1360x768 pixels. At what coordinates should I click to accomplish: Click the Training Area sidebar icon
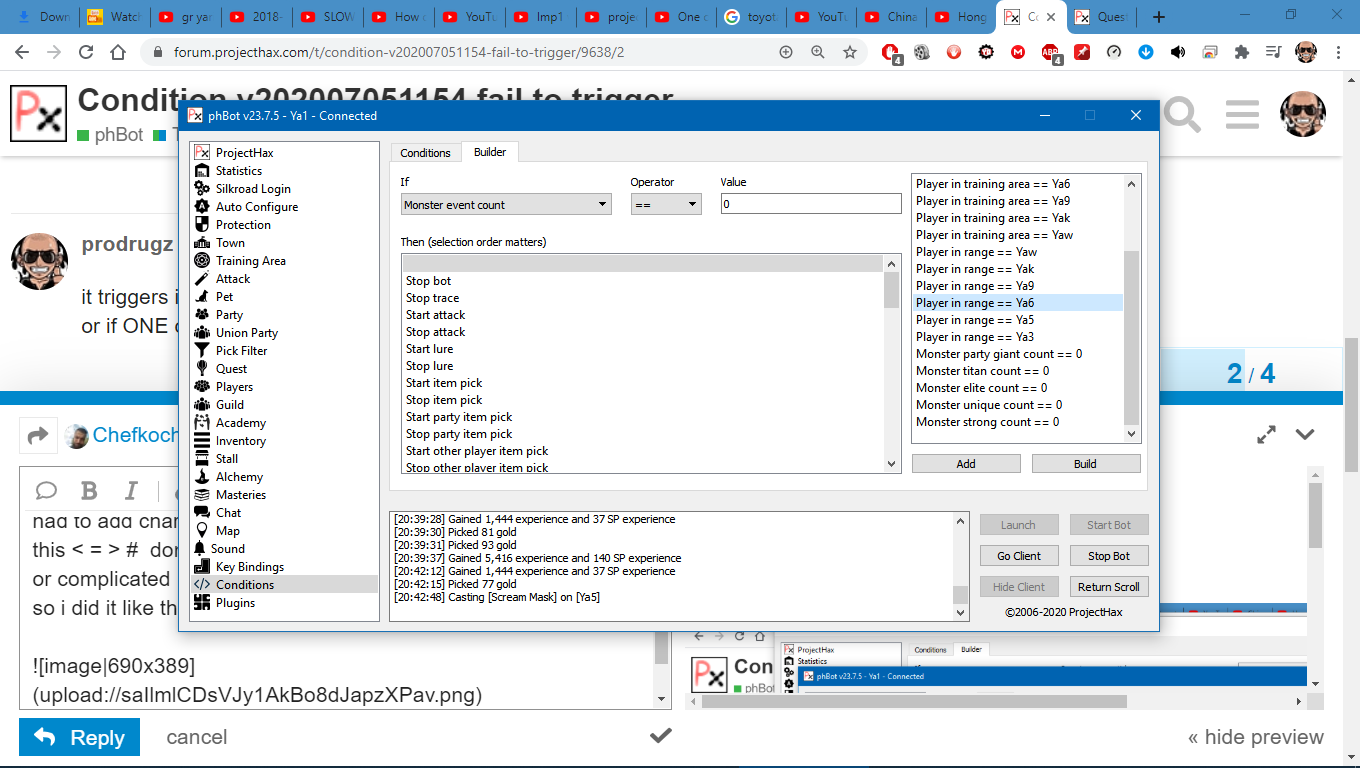click(x=202, y=261)
